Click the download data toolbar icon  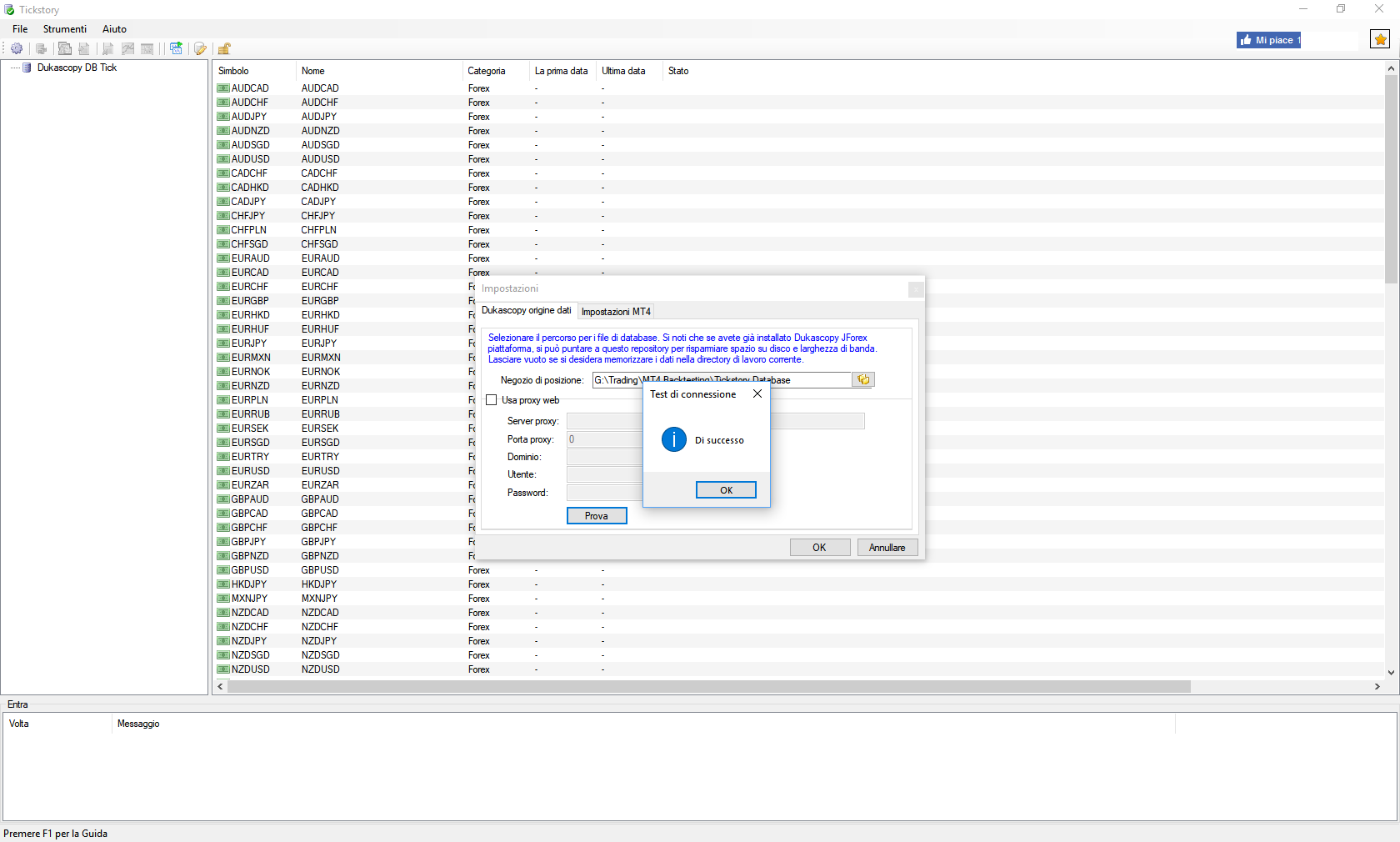41,48
